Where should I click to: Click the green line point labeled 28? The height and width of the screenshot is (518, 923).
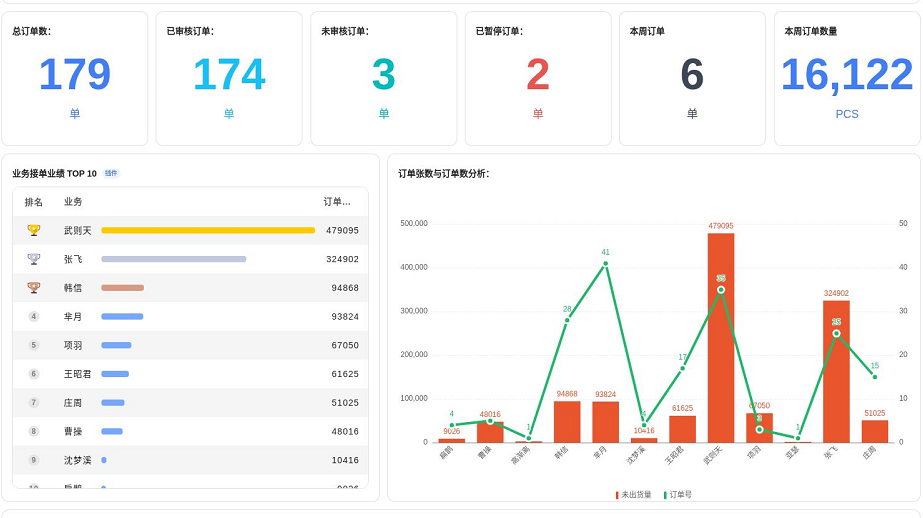point(567,320)
